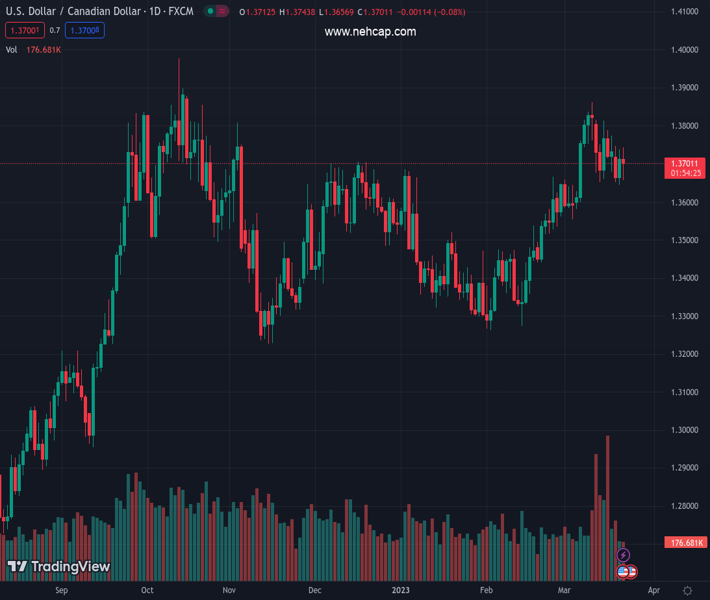Open the partially hidden second US flag event

pyautogui.click(x=633, y=572)
